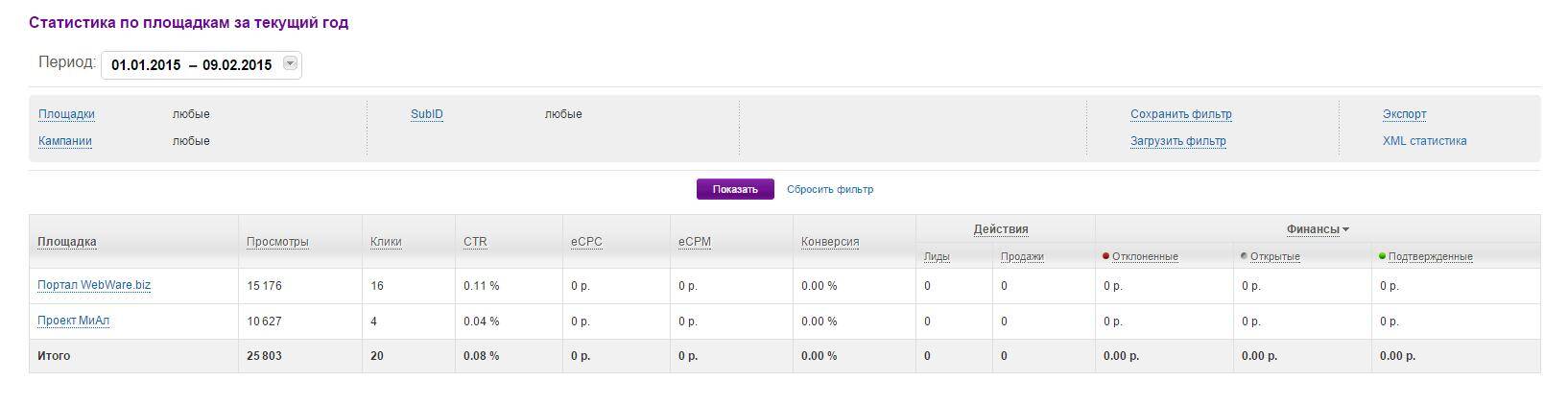Open Портал WebWare.biz site link
This screenshot has width=1568, height=405.
(x=94, y=285)
